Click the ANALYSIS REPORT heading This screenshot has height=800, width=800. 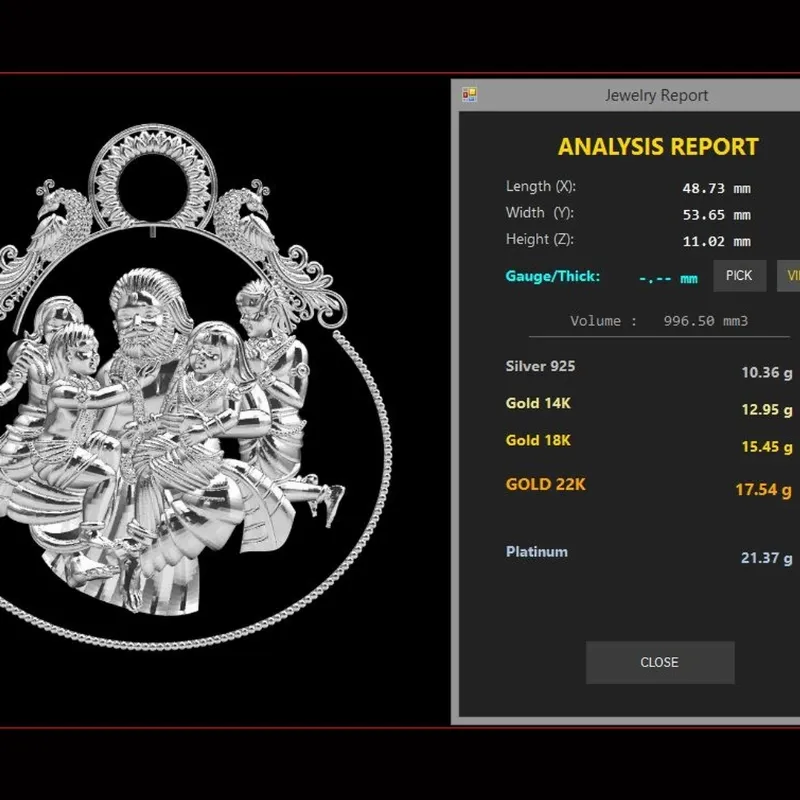click(x=658, y=146)
